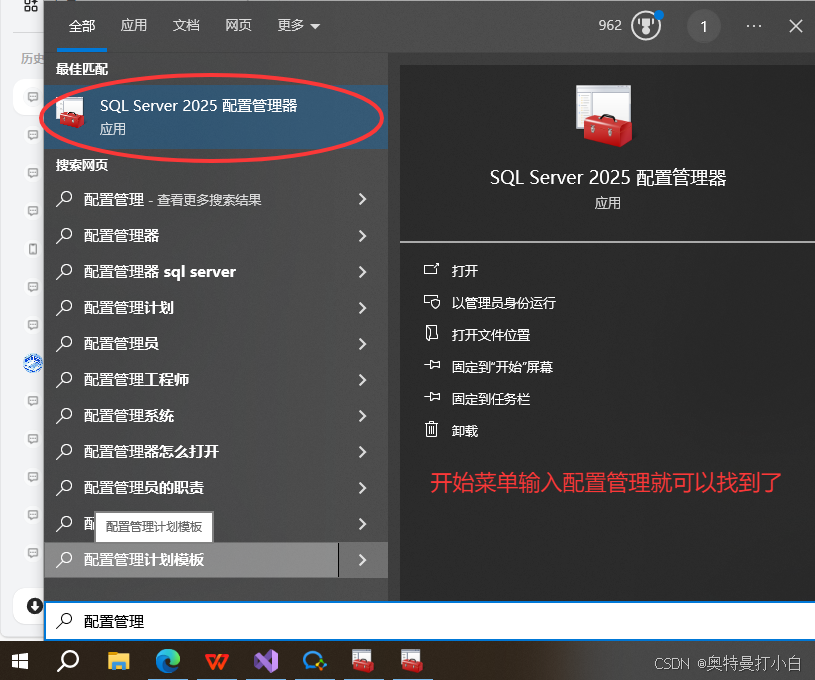Open File Explorer from taskbar
815x680 pixels.
(119, 661)
